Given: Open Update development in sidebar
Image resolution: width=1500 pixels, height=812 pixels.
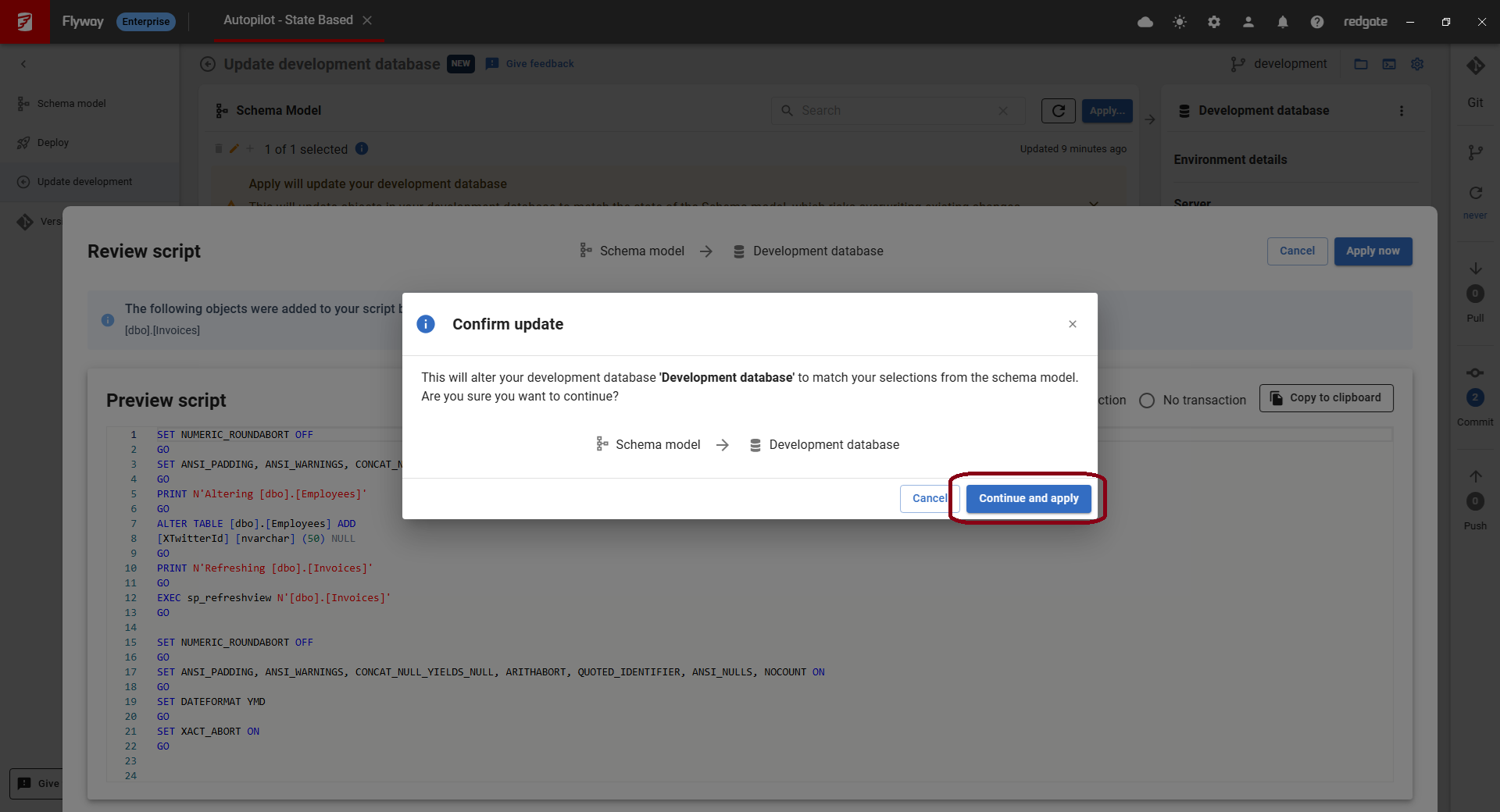Looking at the screenshot, I should pos(84,181).
